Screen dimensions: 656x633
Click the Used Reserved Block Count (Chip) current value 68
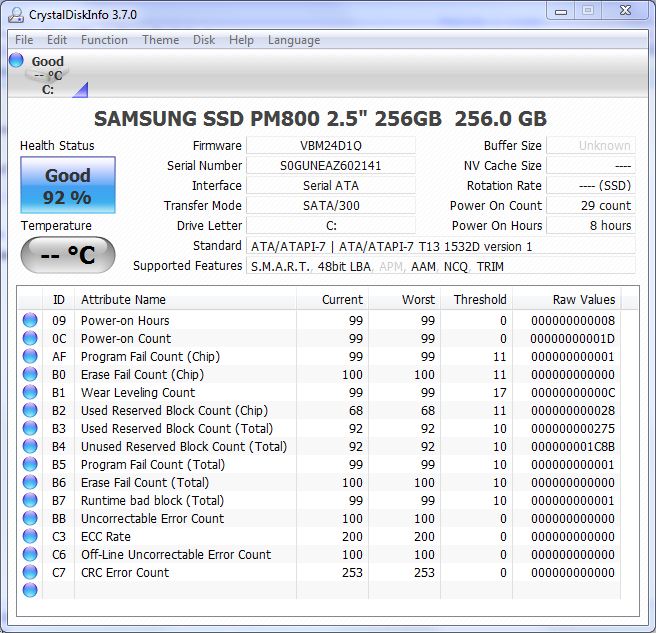(x=356, y=410)
